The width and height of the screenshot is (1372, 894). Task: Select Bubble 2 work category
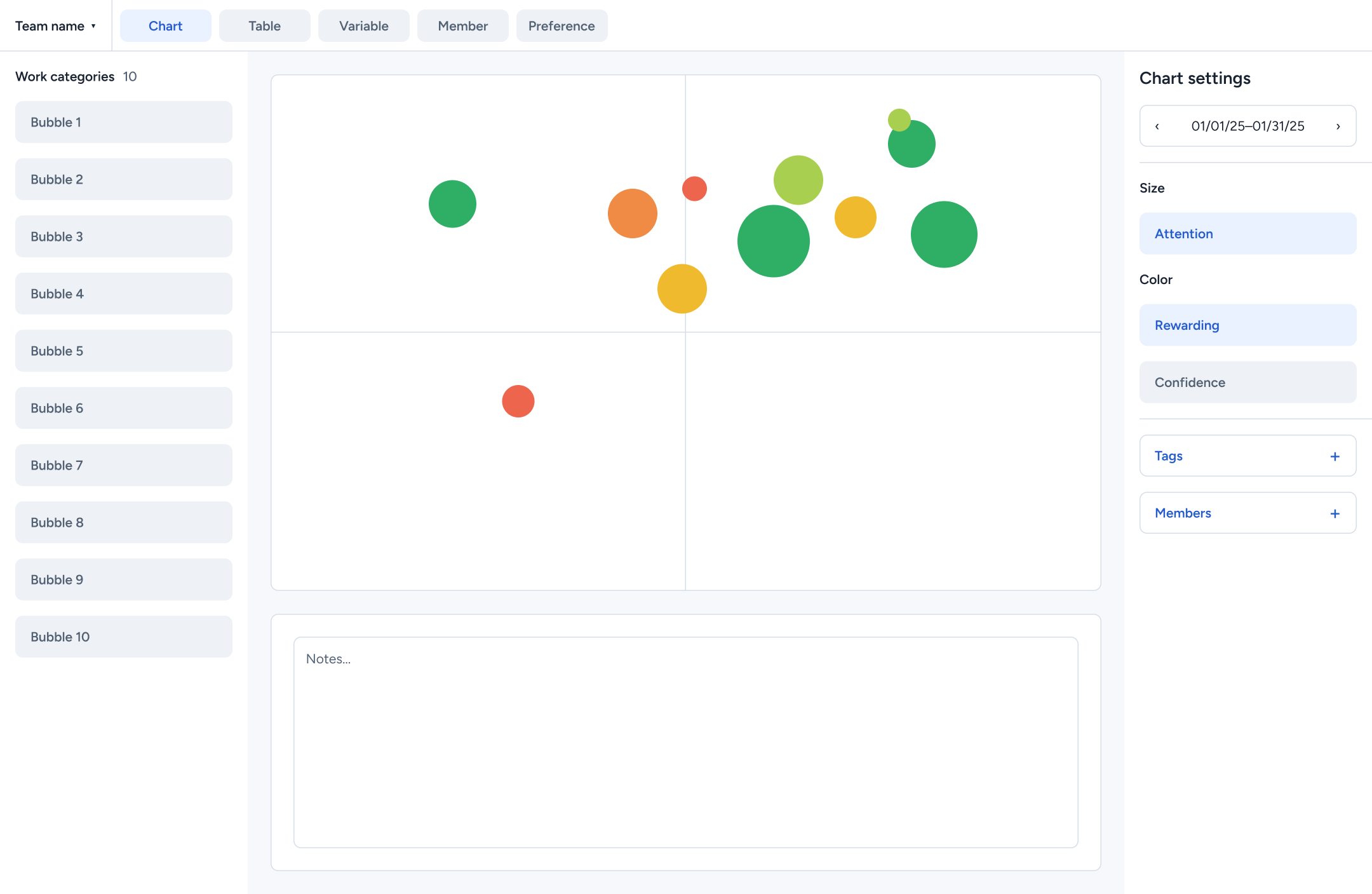click(x=124, y=179)
